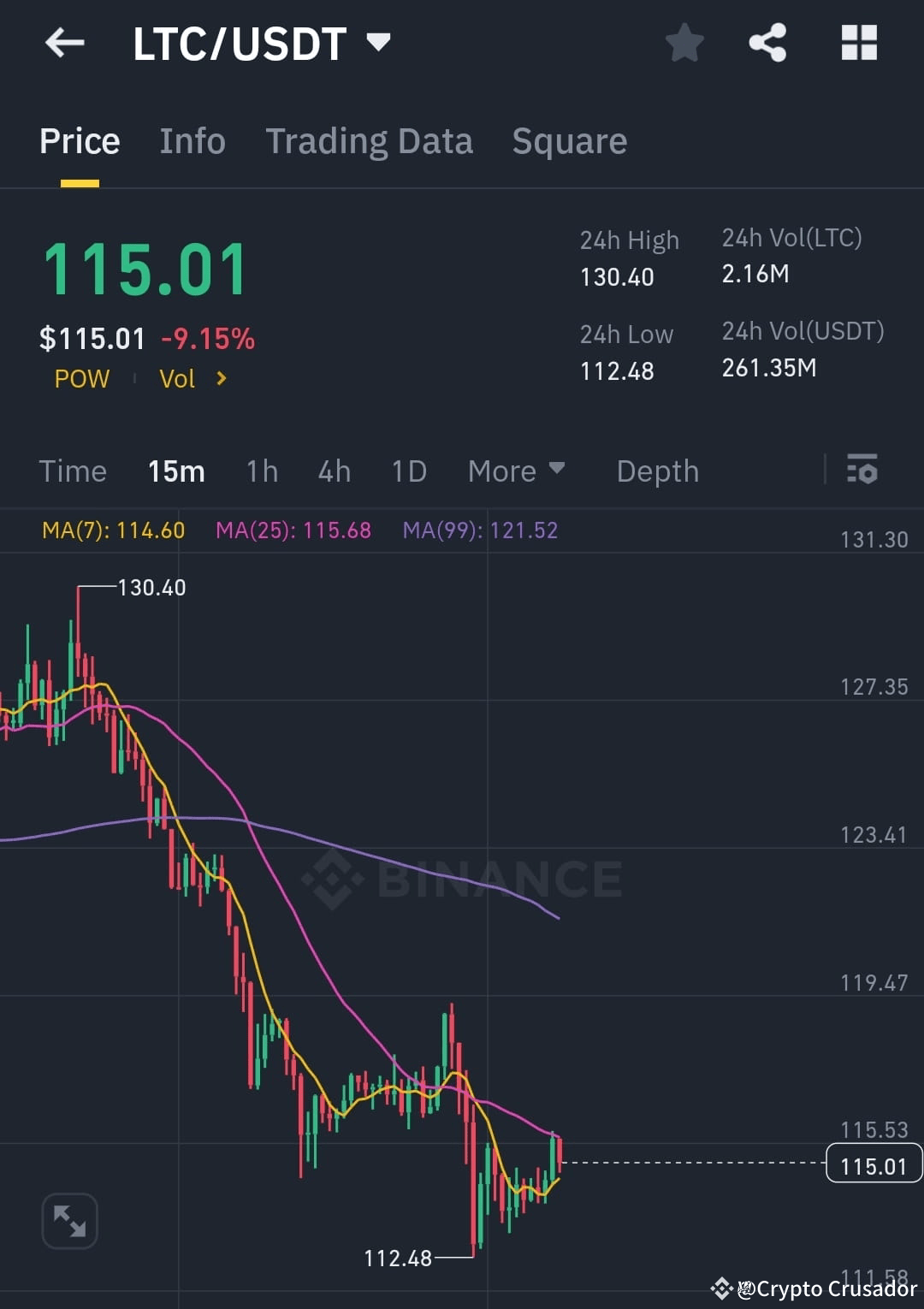Click the MA(7) indicator label
Viewport: 924px width, 1309px height.
click(x=110, y=530)
